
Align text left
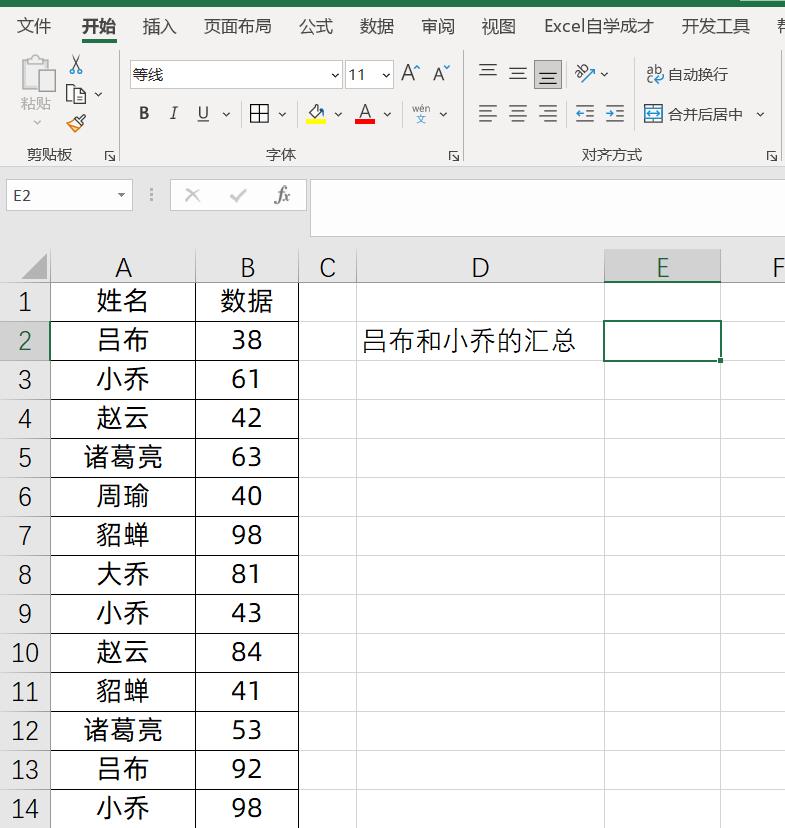click(x=487, y=114)
